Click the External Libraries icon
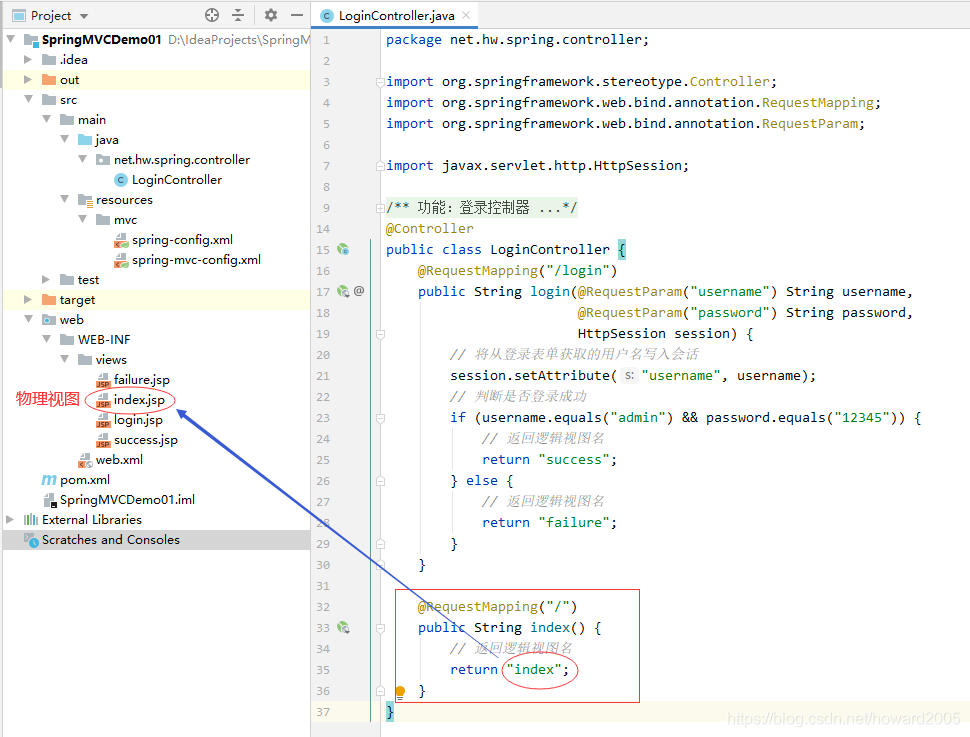Image resolution: width=970 pixels, height=737 pixels. 31,520
